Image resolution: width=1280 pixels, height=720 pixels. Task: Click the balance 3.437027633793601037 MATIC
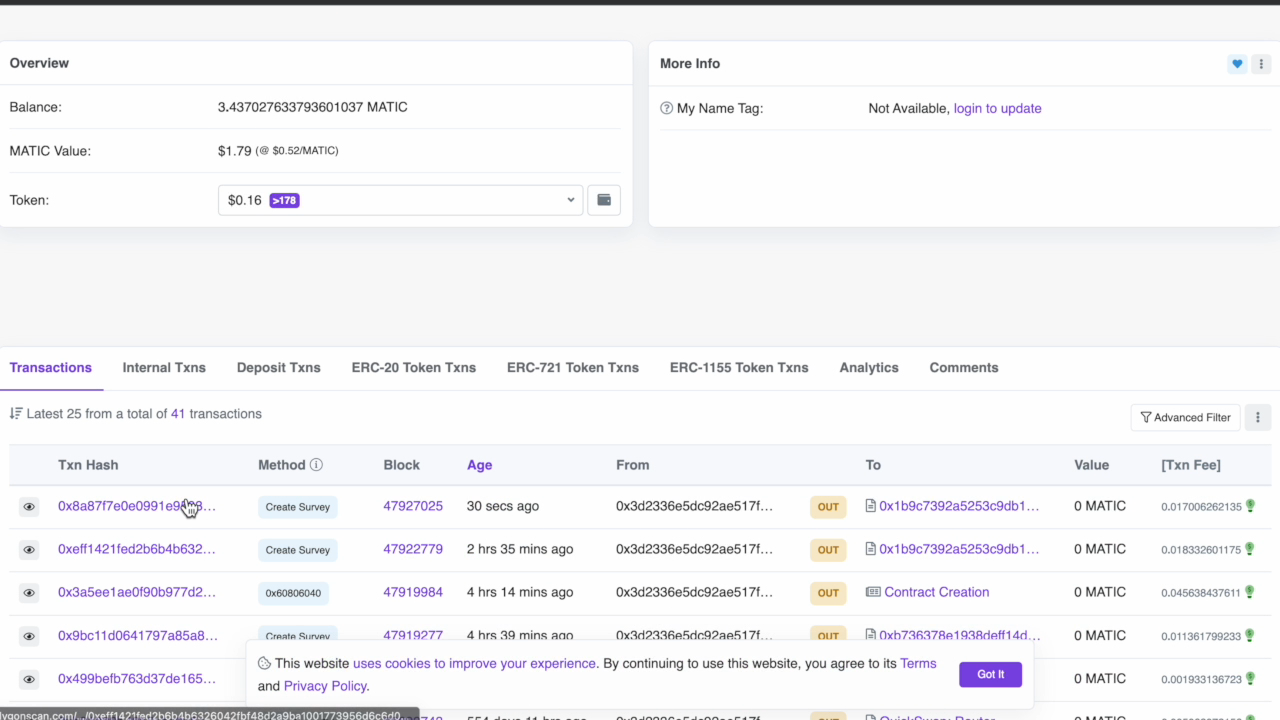point(313,107)
